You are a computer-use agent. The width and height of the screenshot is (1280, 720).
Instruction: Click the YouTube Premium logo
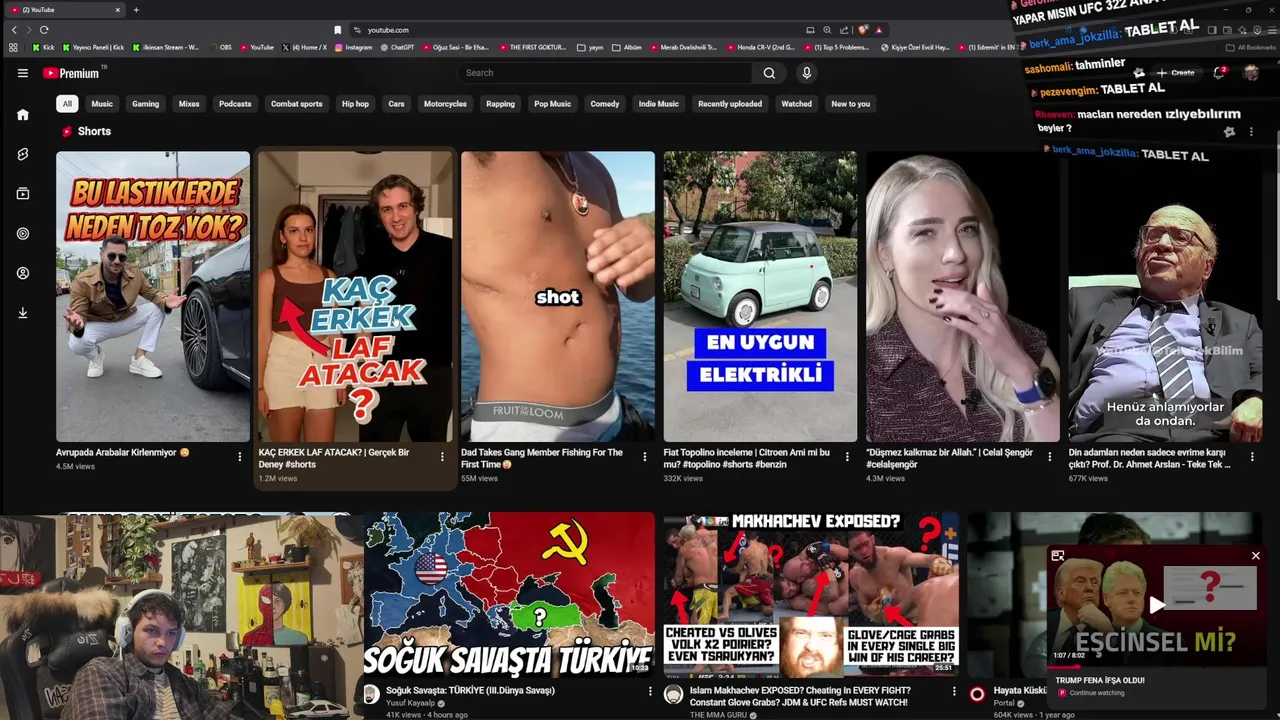72,73
